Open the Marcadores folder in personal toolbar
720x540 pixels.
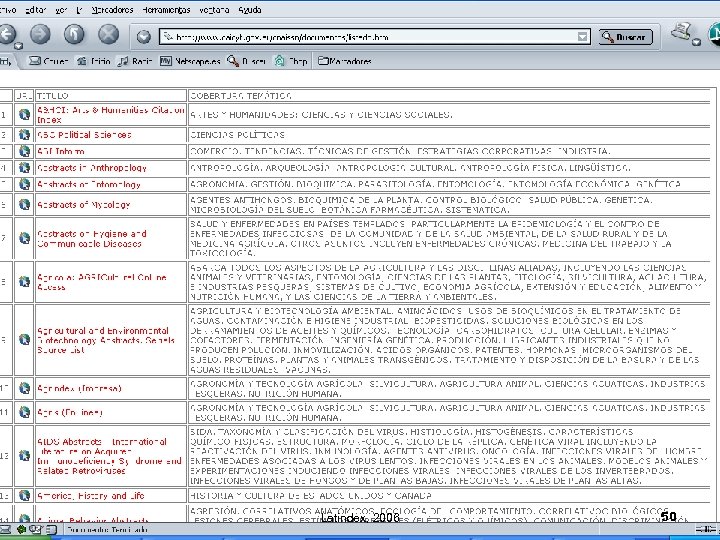coord(345,61)
